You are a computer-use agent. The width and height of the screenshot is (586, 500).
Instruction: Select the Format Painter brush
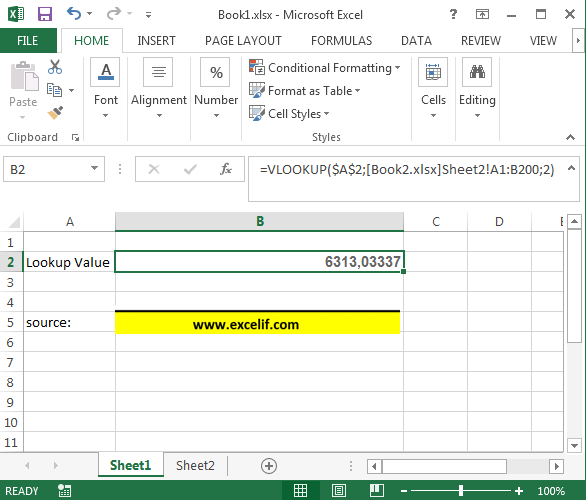tap(55, 112)
